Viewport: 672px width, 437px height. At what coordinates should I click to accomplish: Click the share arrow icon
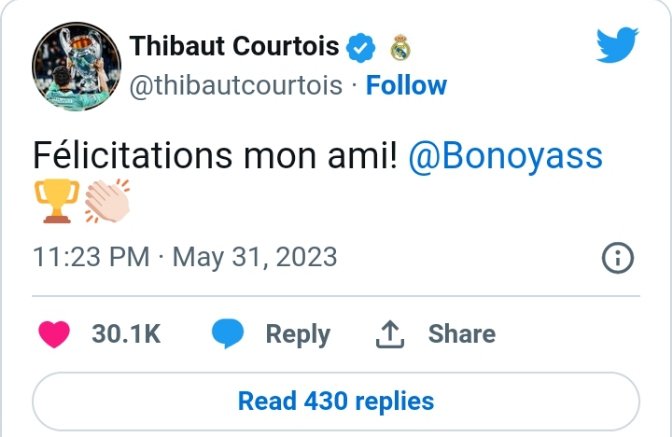coord(388,334)
